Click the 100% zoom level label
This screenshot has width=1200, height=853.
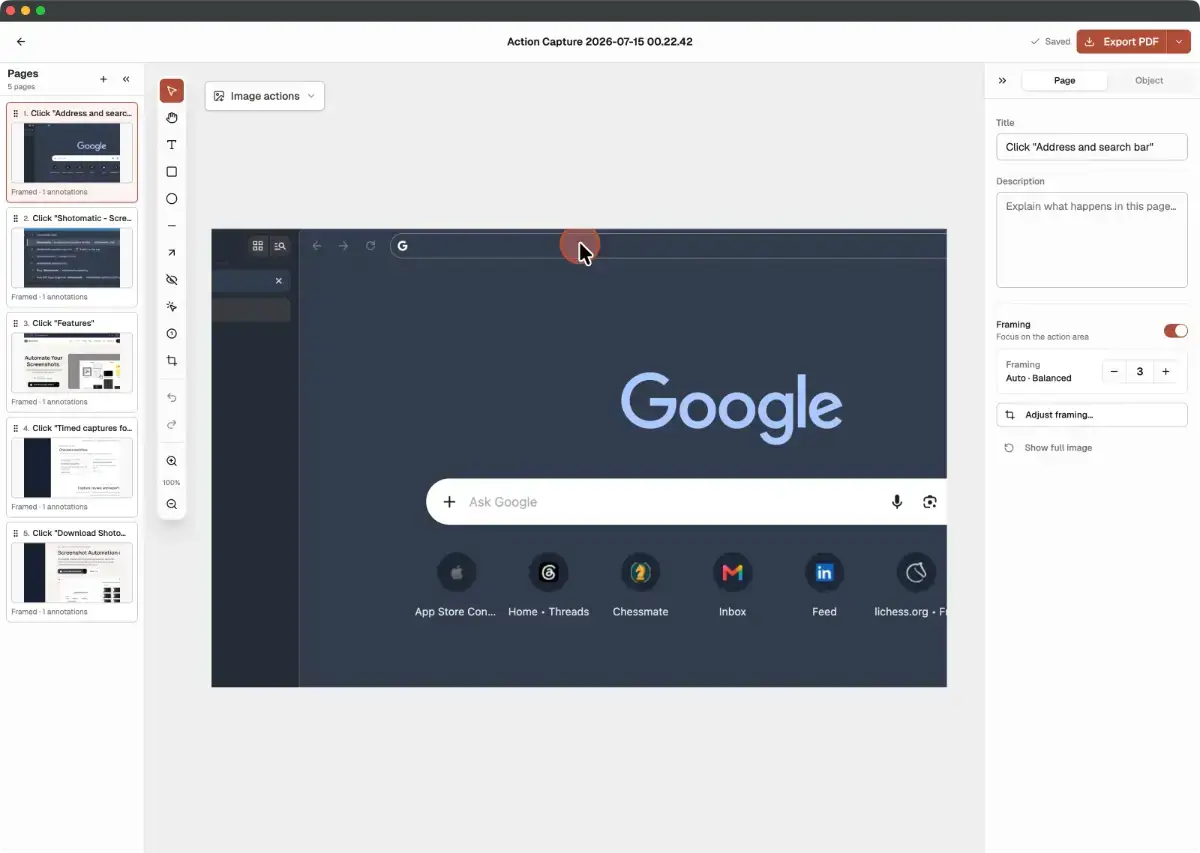(x=172, y=483)
